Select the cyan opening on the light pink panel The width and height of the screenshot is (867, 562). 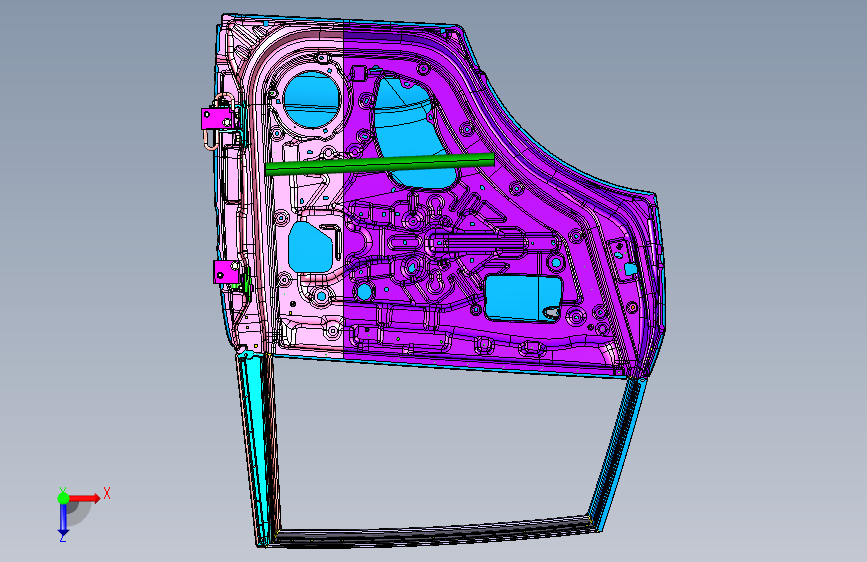(310, 247)
